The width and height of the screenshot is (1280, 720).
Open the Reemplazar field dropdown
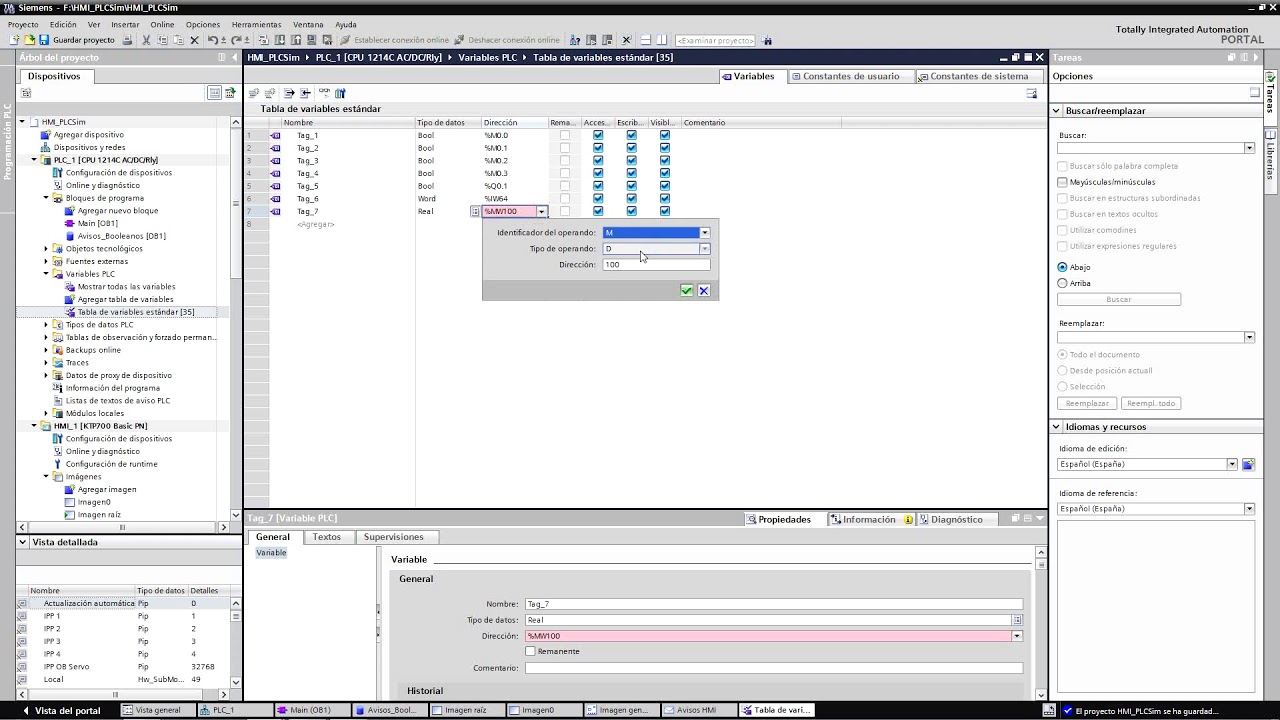[x=1249, y=338]
